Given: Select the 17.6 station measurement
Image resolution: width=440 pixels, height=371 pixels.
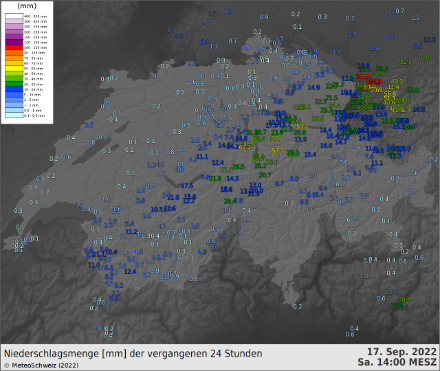Looking at the screenshot, I should (x=187, y=186).
